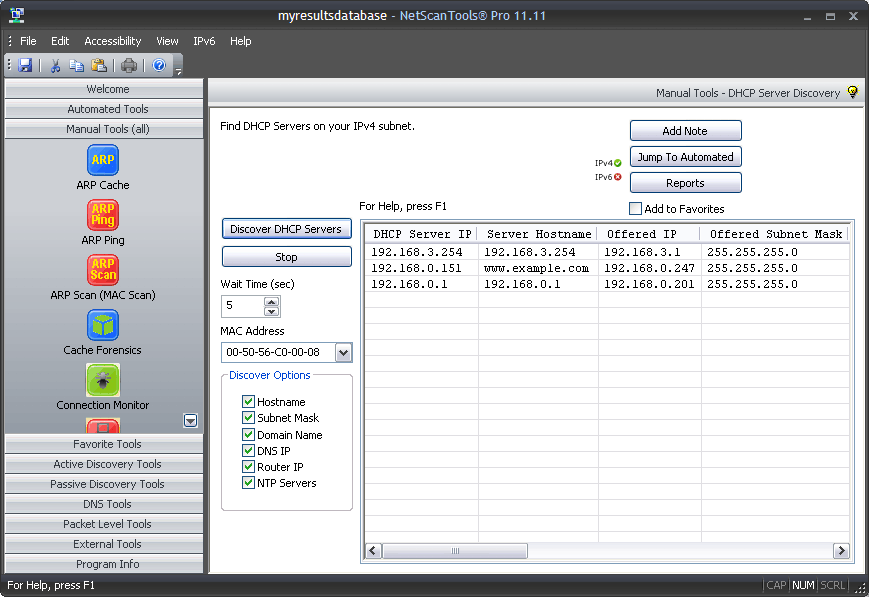869x597 pixels.
Task: Open the MAC Address dropdown
Action: point(343,353)
